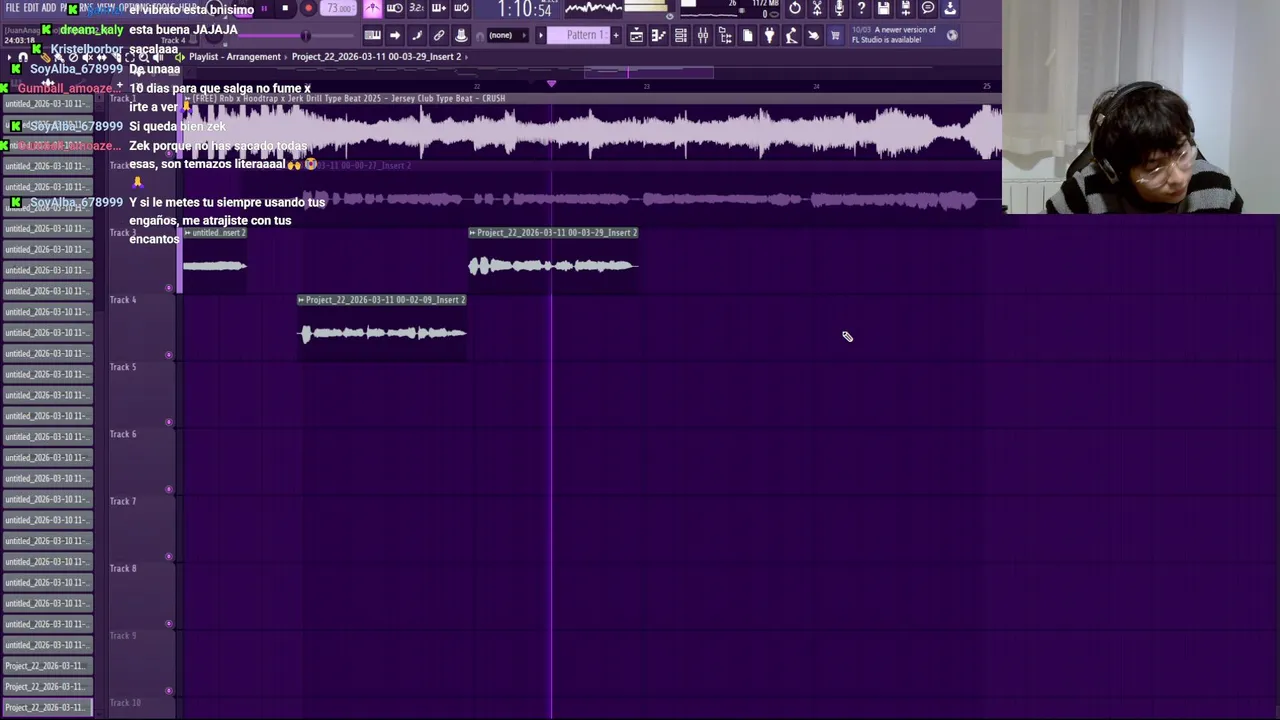1280x720 pixels.
Task: Mute Track 6 using its dot
Action: [169, 489]
